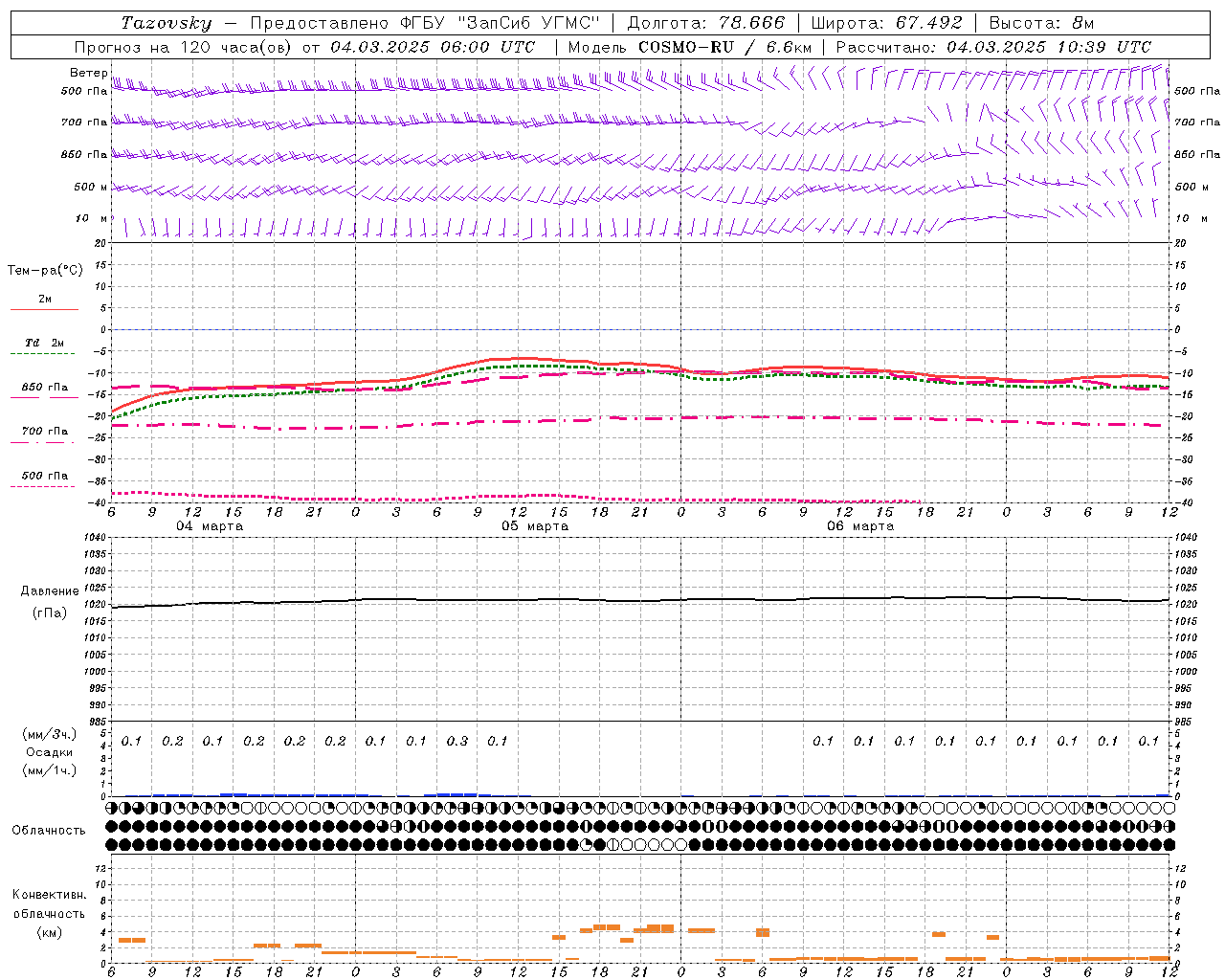This screenshot has width=1225, height=980.
Task: Click the station name "Tazovsky" in header
Action: 167,23
